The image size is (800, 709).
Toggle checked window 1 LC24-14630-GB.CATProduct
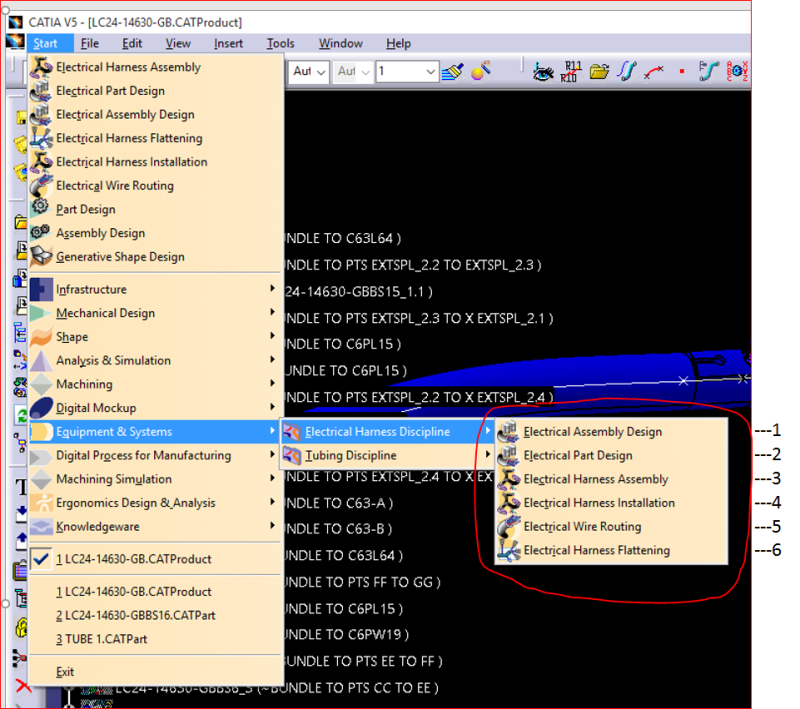[x=156, y=559]
